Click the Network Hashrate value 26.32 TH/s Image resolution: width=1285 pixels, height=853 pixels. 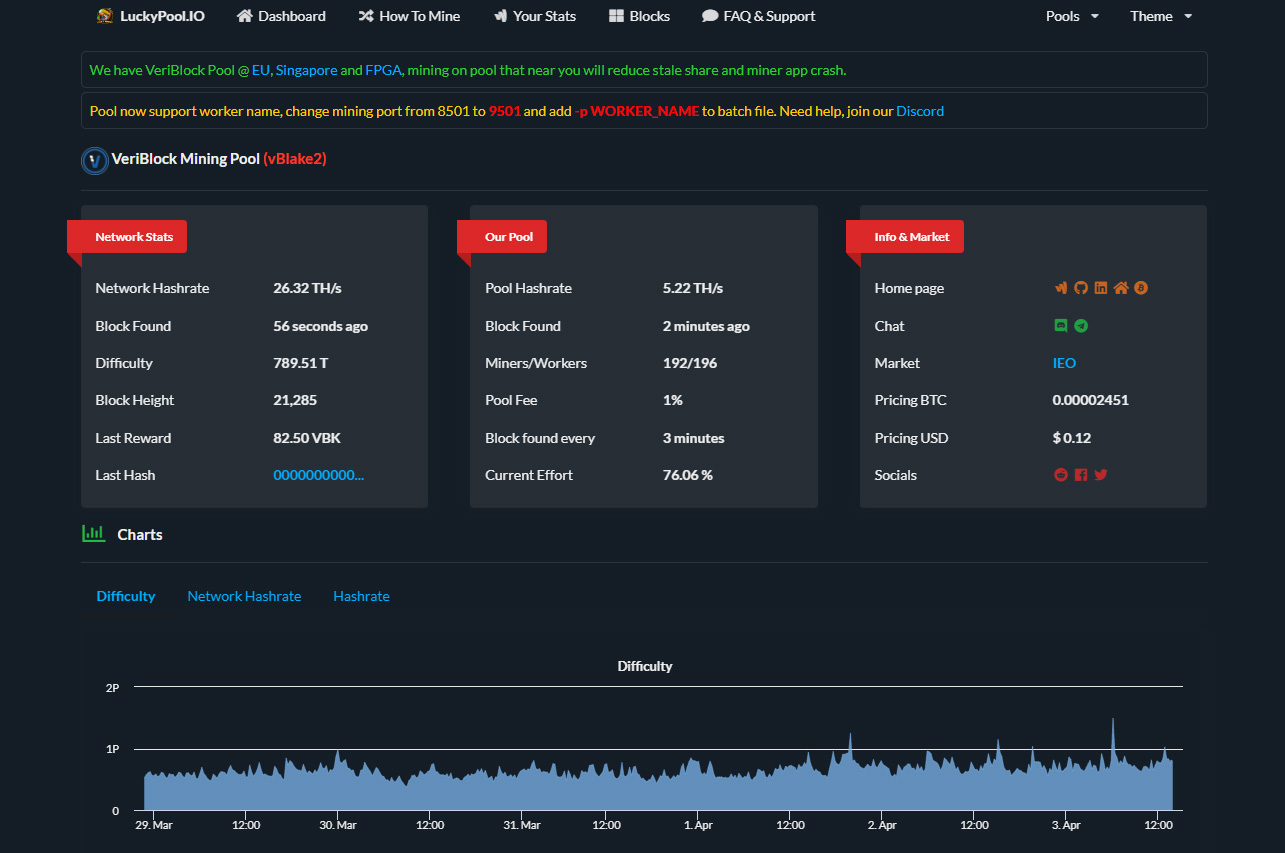(307, 288)
